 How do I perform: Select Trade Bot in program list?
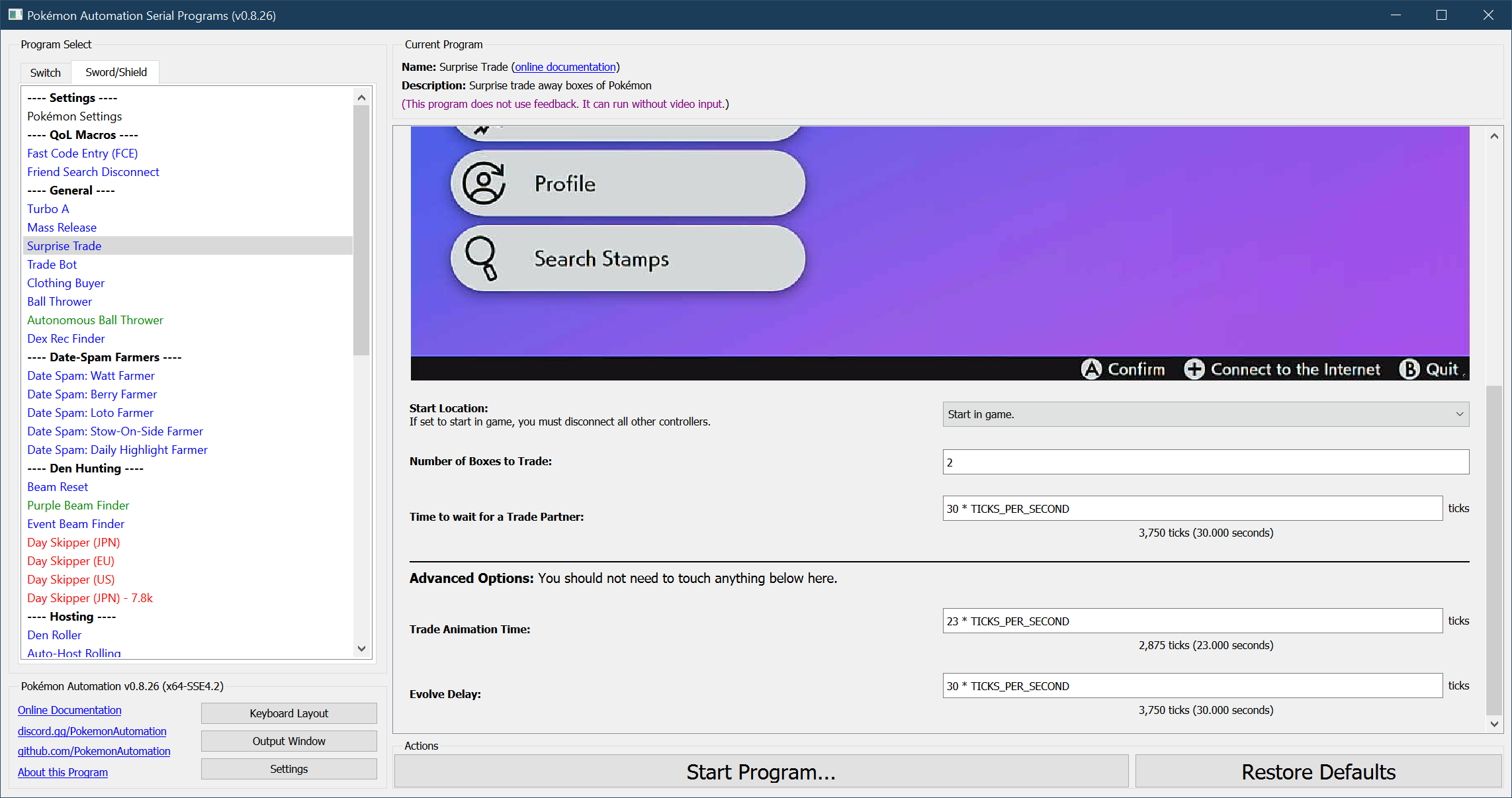tap(52, 264)
